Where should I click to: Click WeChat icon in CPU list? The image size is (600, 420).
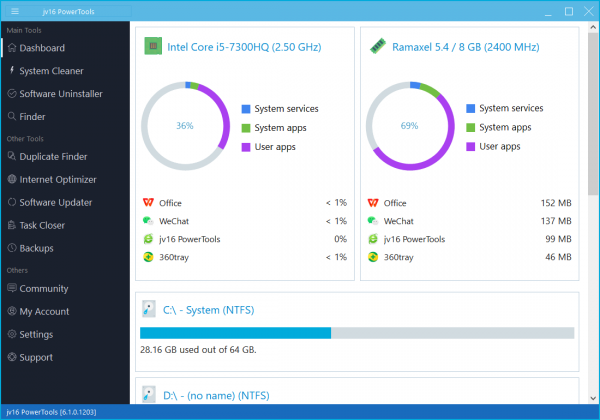pyautogui.click(x=148, y=221)
